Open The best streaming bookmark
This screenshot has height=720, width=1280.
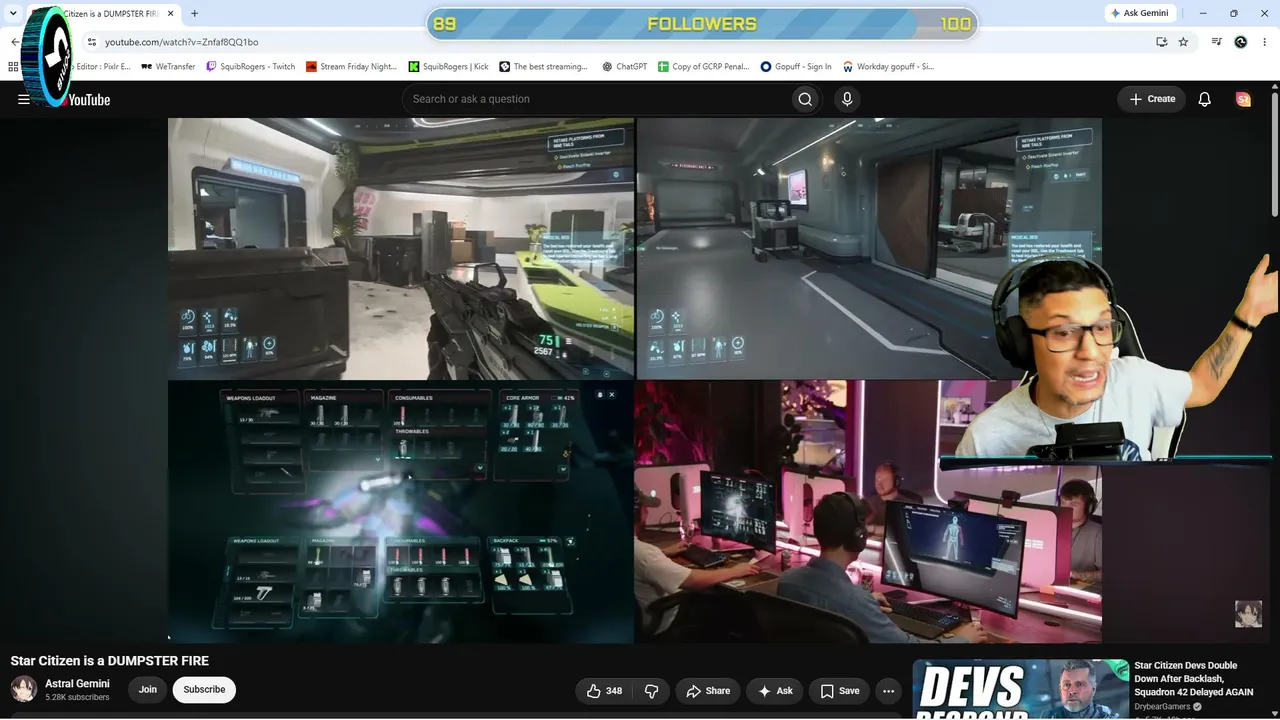543,67
